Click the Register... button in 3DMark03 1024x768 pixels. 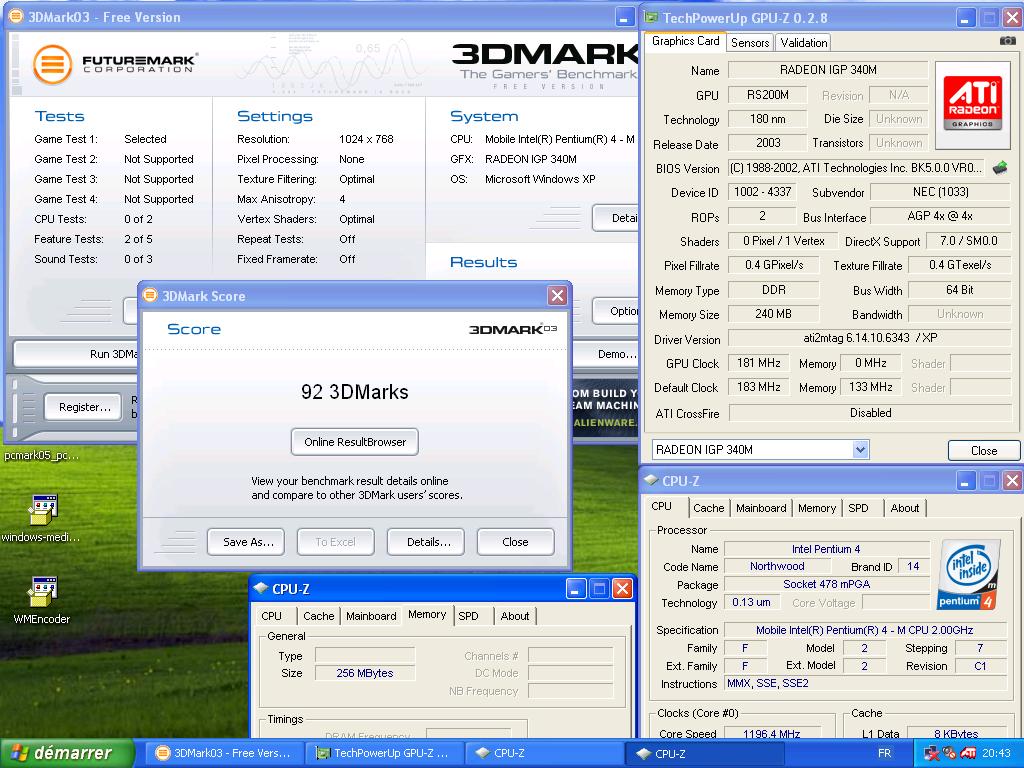(83, 407)
